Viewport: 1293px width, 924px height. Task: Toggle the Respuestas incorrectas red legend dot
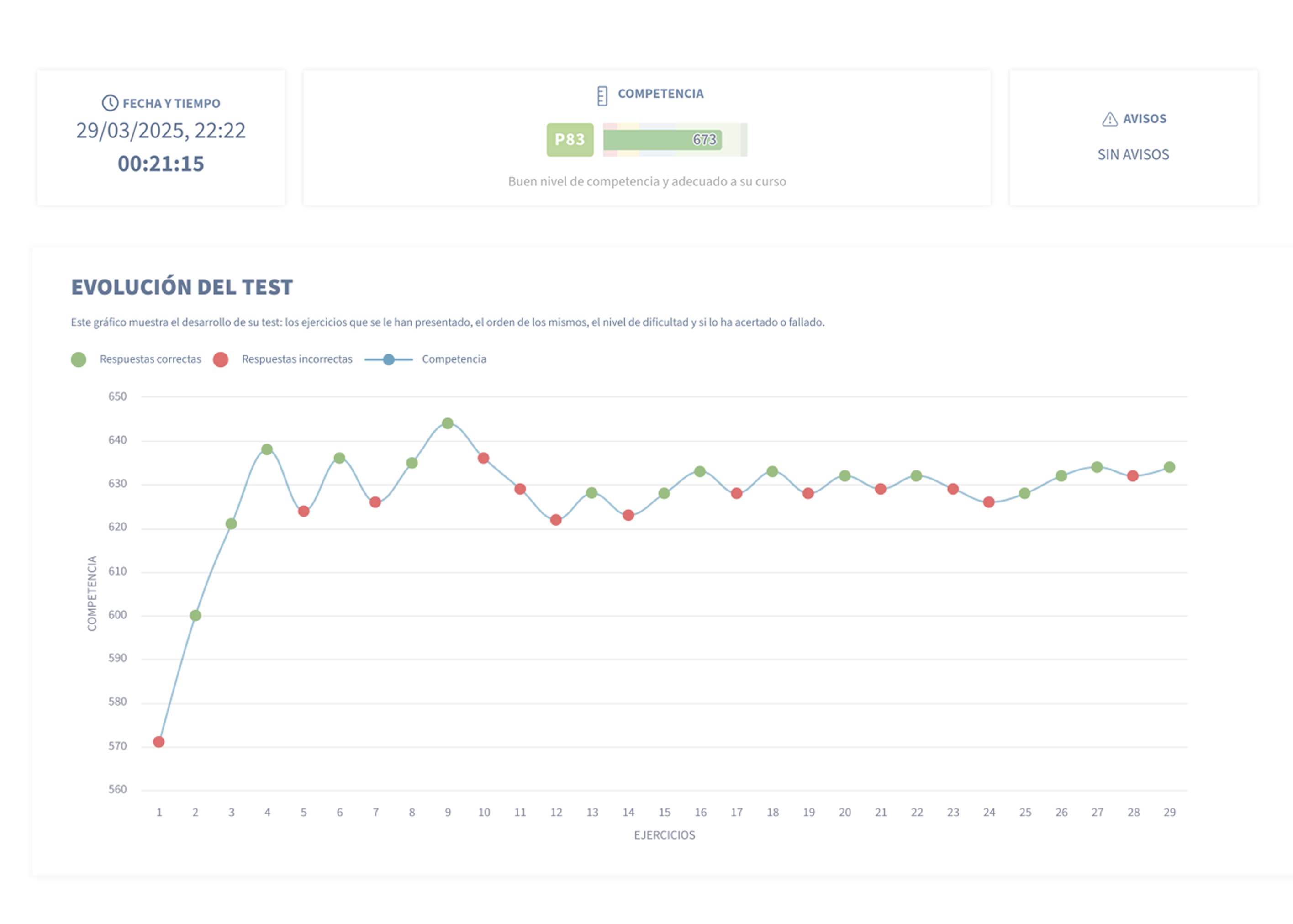click(x=221, y=359)
